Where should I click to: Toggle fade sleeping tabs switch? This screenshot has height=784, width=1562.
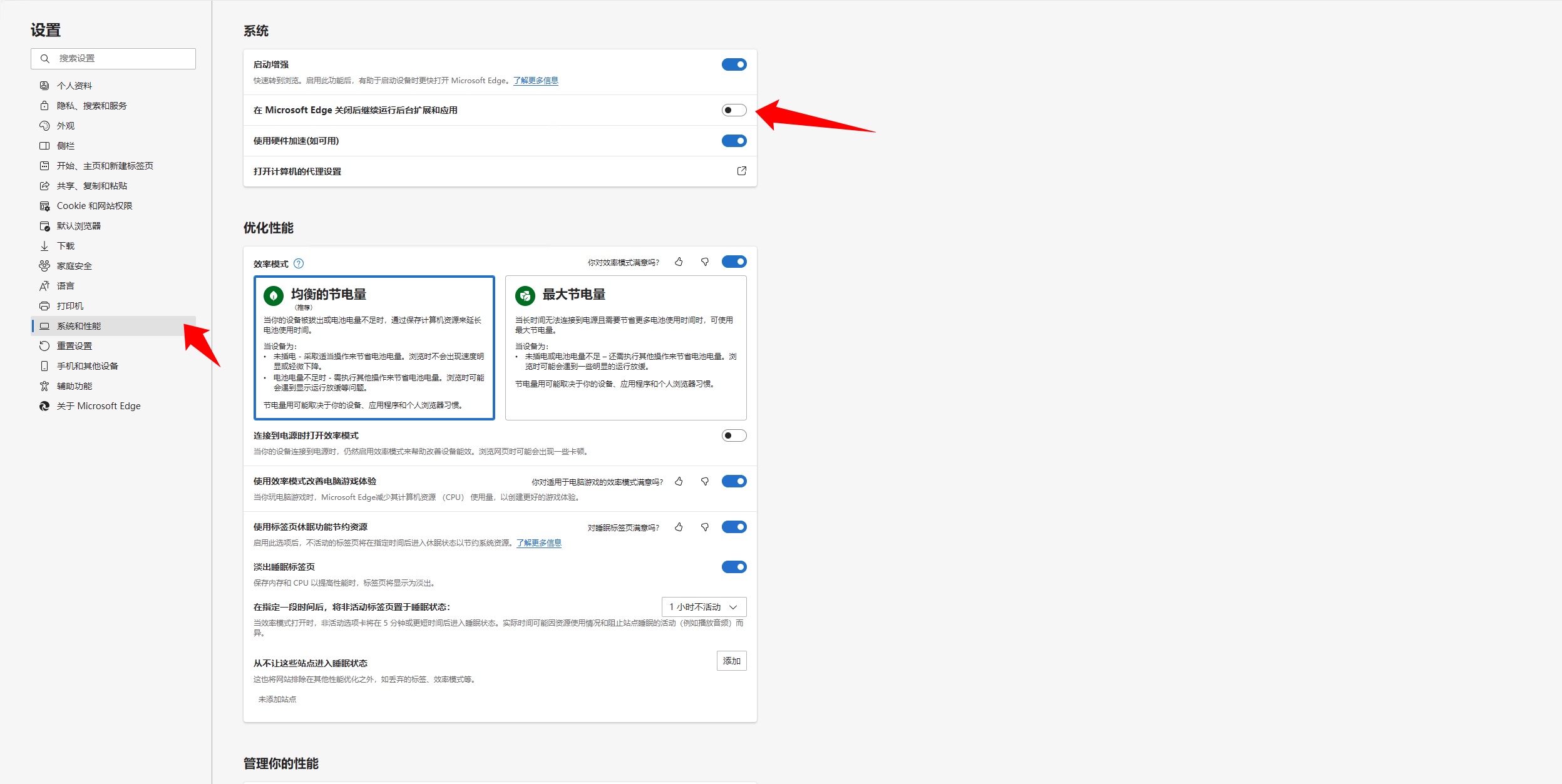[734, 567]
